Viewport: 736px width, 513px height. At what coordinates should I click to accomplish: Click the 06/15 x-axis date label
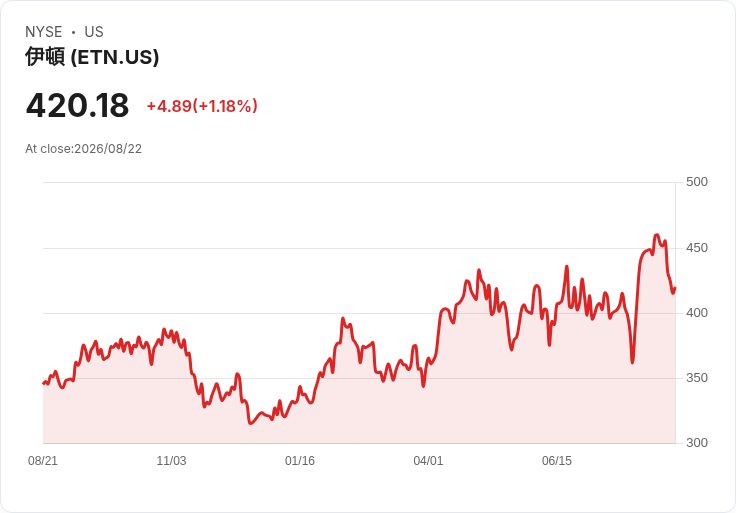557,461
